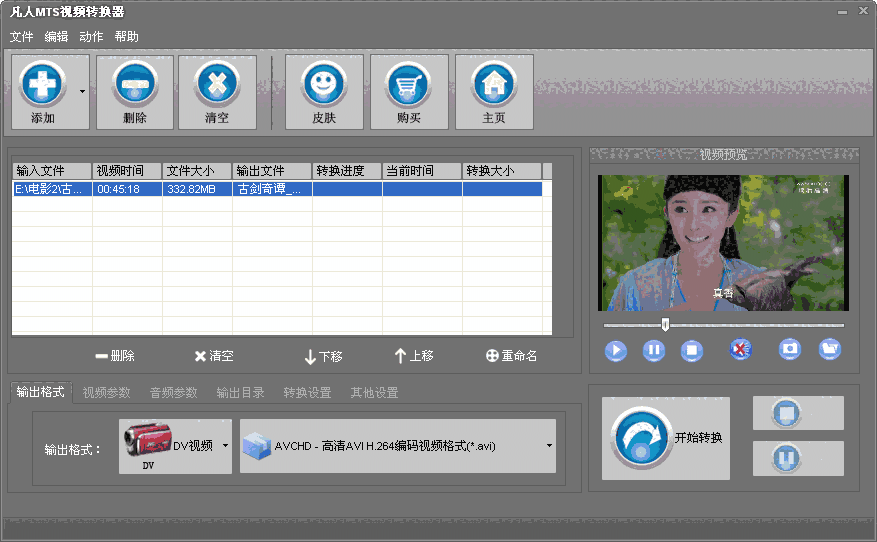
Task: Take a snapshot with the camera icon
Action: (x=790, y=349)
